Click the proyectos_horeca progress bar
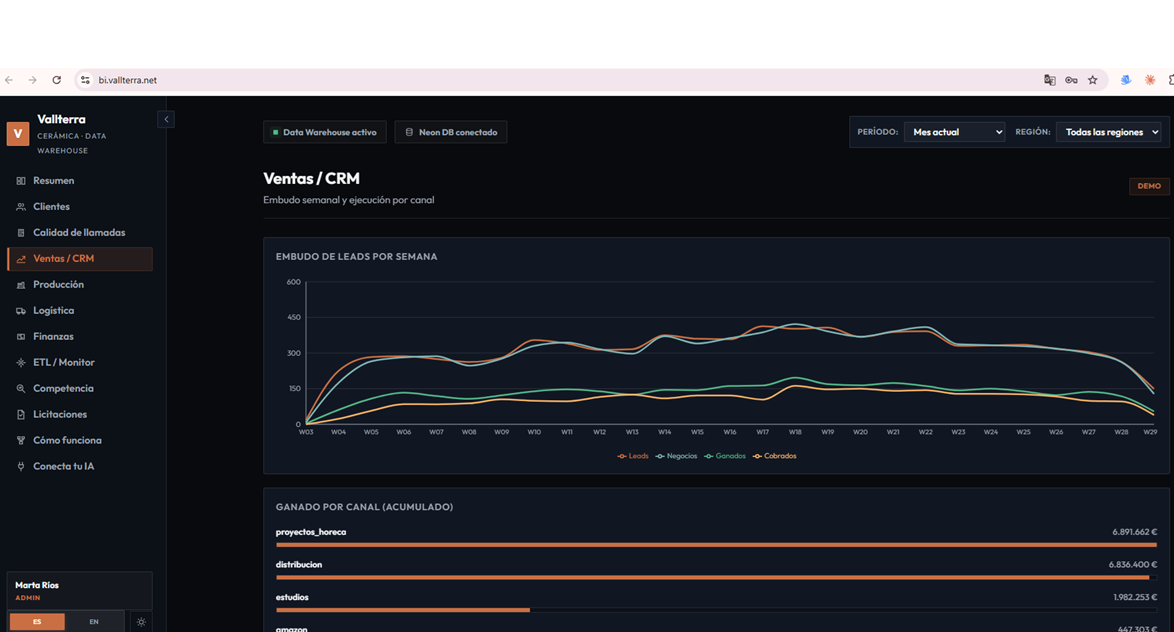 716,545
